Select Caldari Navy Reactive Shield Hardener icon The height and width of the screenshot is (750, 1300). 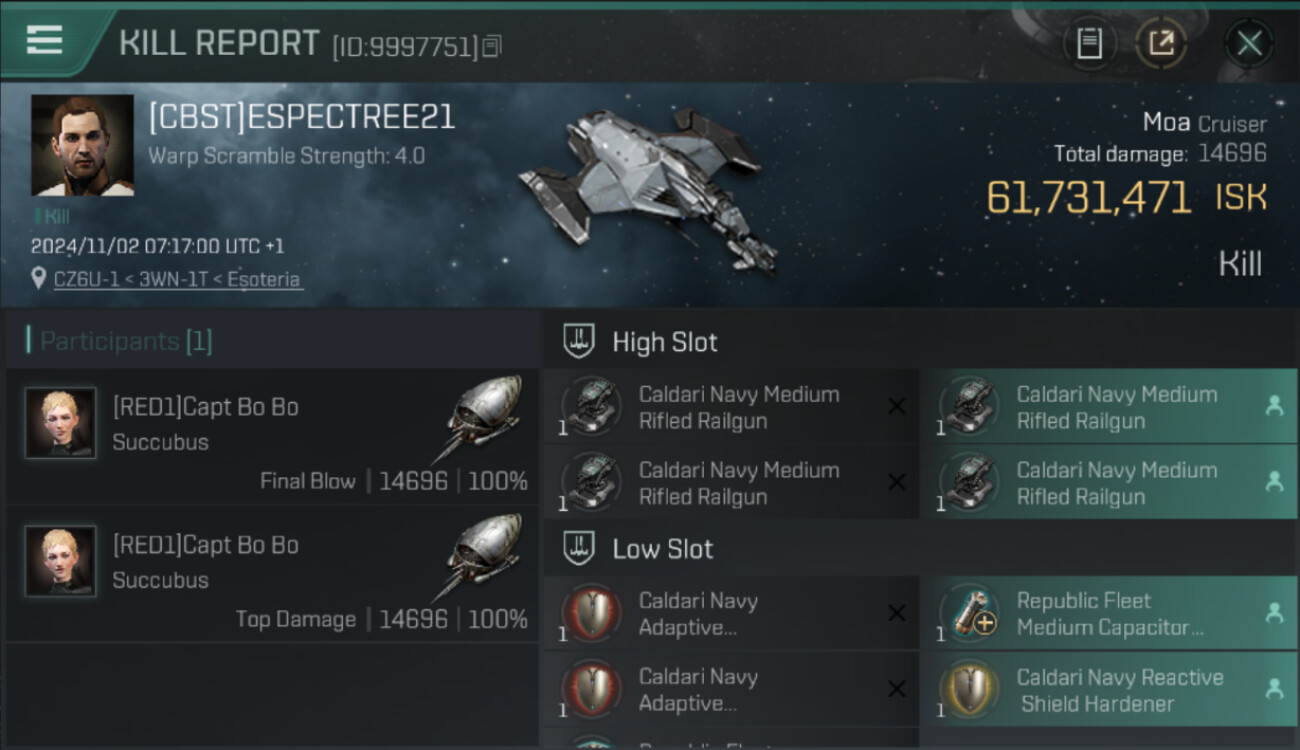[968, 690]
